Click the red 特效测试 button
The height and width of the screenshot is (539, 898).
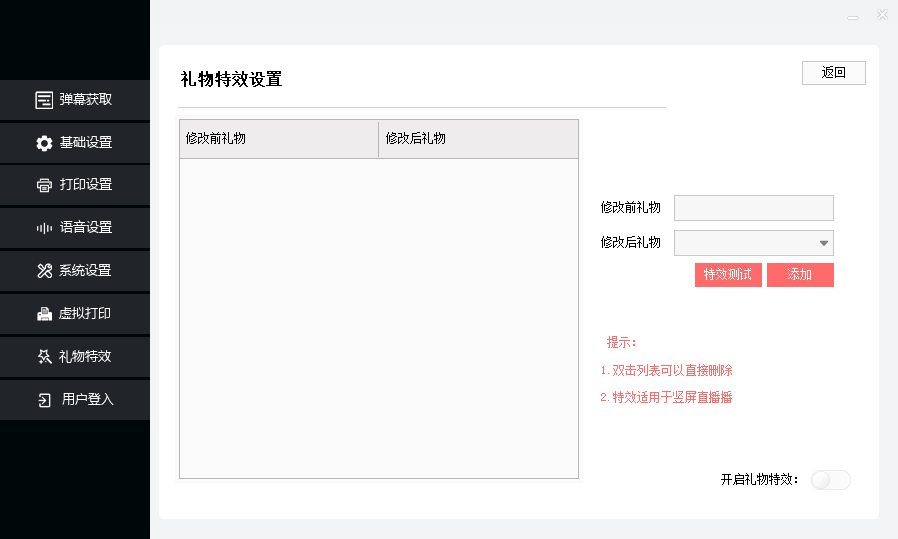click(x=728, y=275)
